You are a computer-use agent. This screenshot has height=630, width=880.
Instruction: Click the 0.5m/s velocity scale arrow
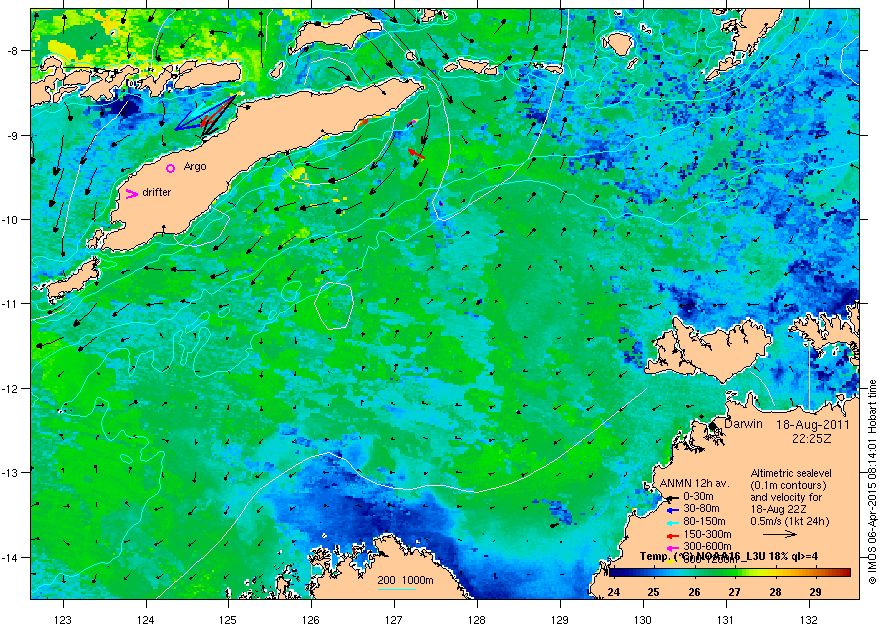click(x=780, y=534)
